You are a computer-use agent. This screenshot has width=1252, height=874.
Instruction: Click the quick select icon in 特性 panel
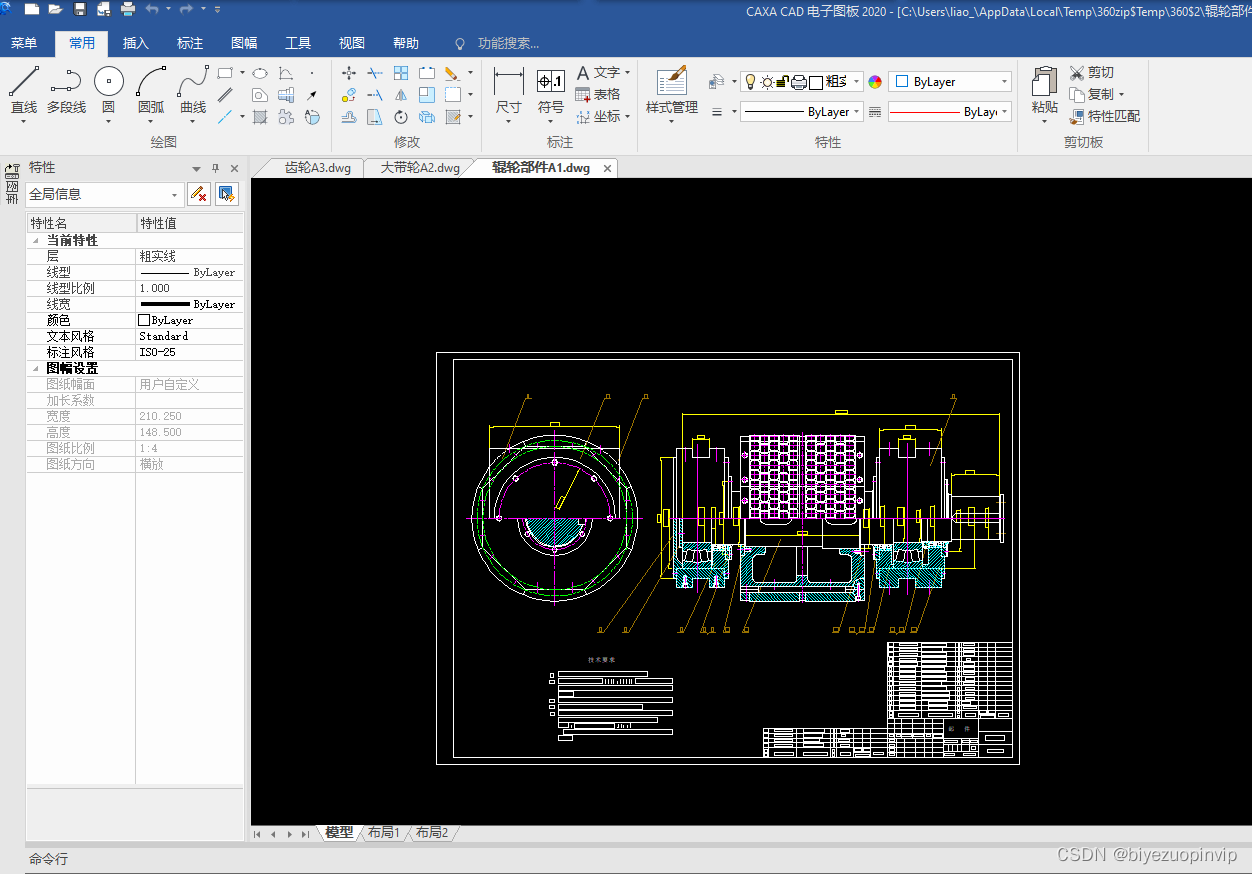(x=227, y=194)
